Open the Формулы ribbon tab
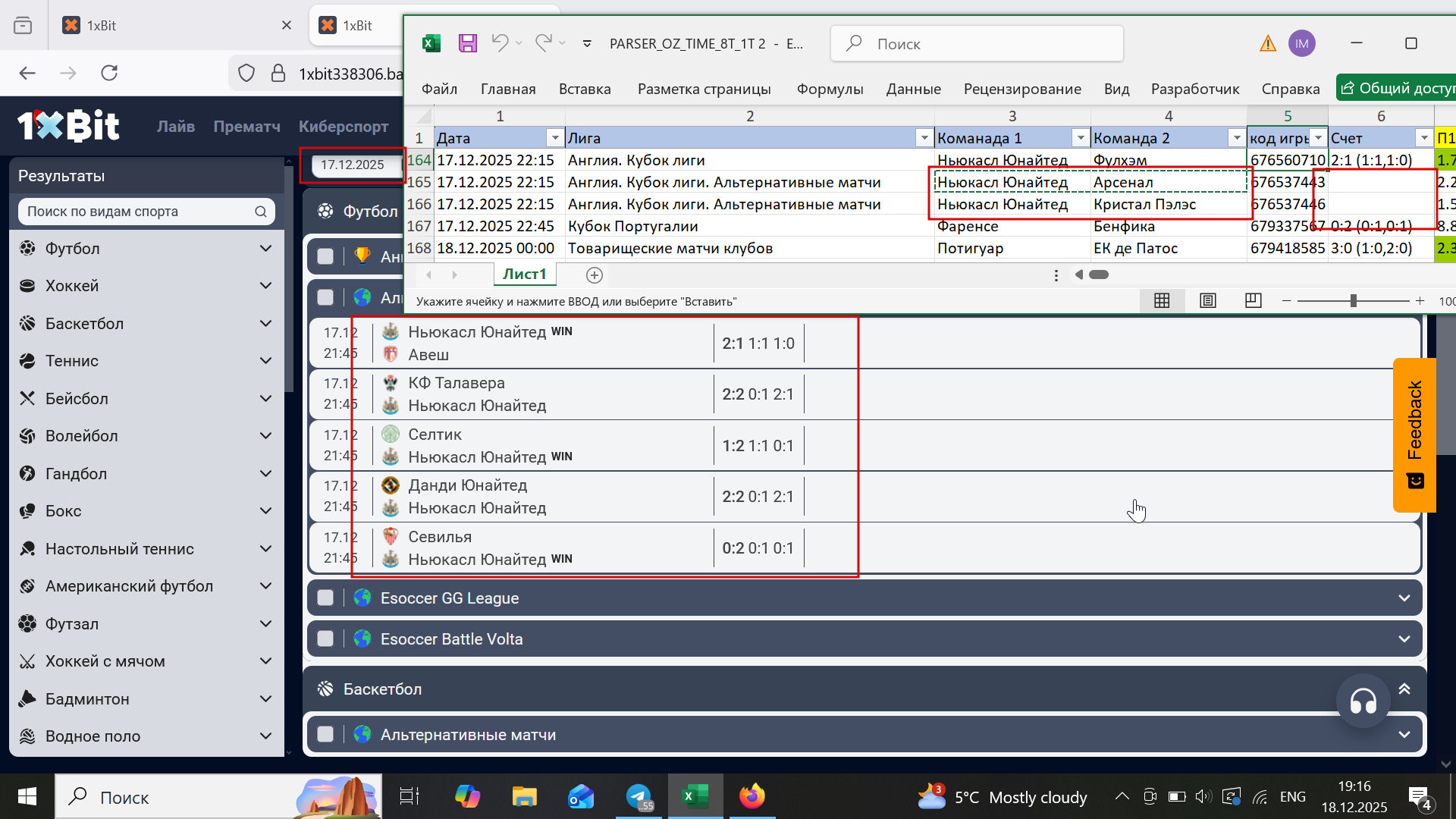The width and height of the screenshot is (1456, 819). coord(830,89)
